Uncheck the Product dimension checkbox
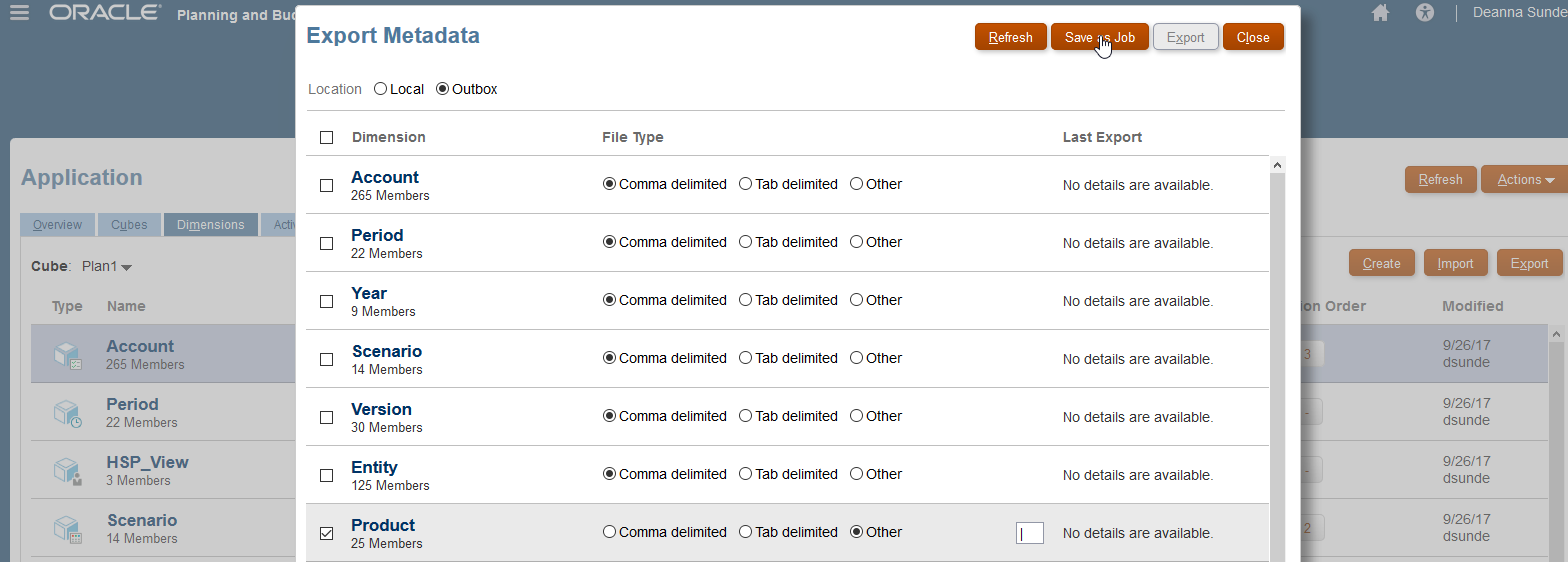1568x562 pixels. 326,533
